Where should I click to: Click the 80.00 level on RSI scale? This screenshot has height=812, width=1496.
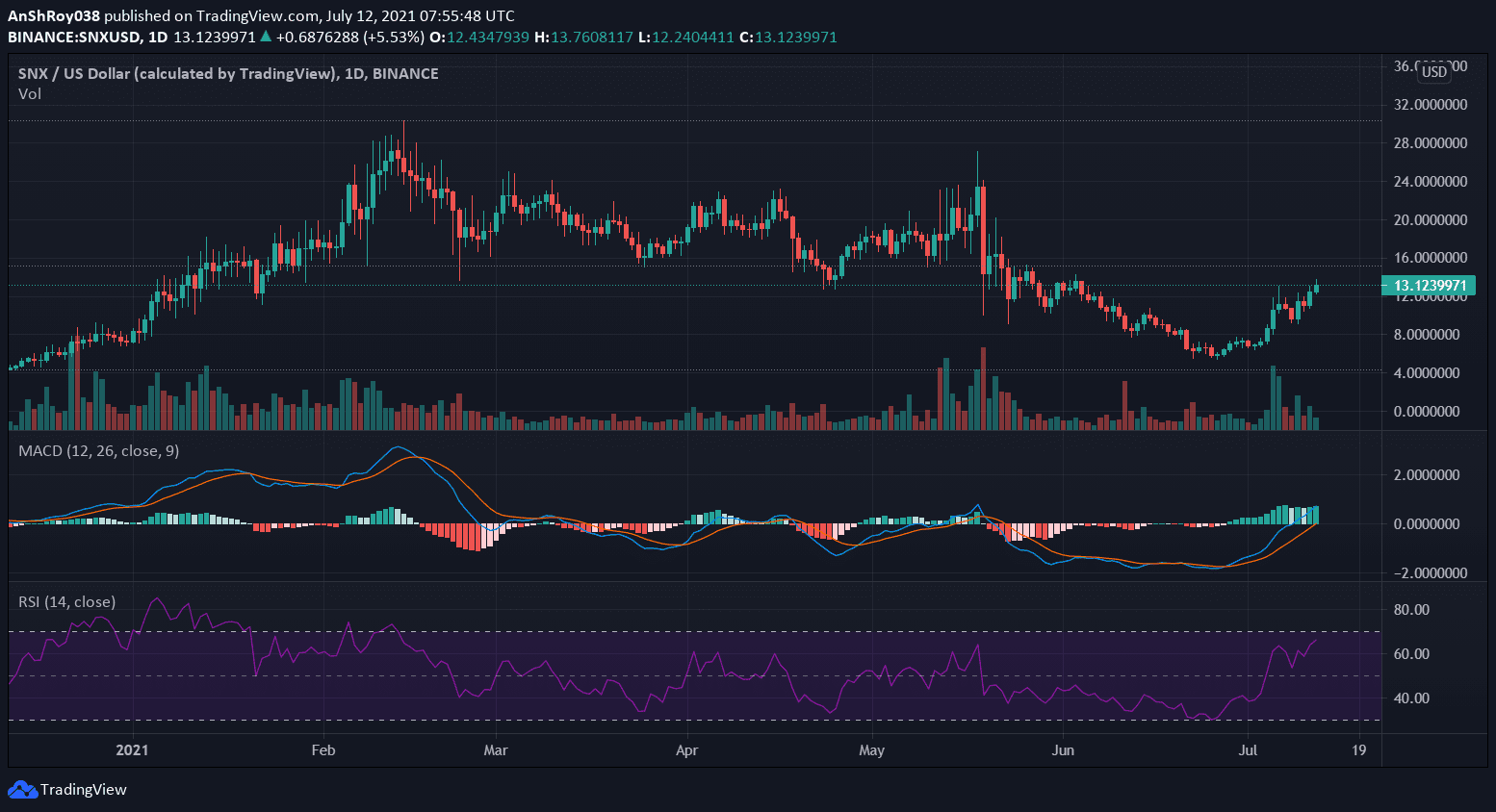pos(1410,609)
